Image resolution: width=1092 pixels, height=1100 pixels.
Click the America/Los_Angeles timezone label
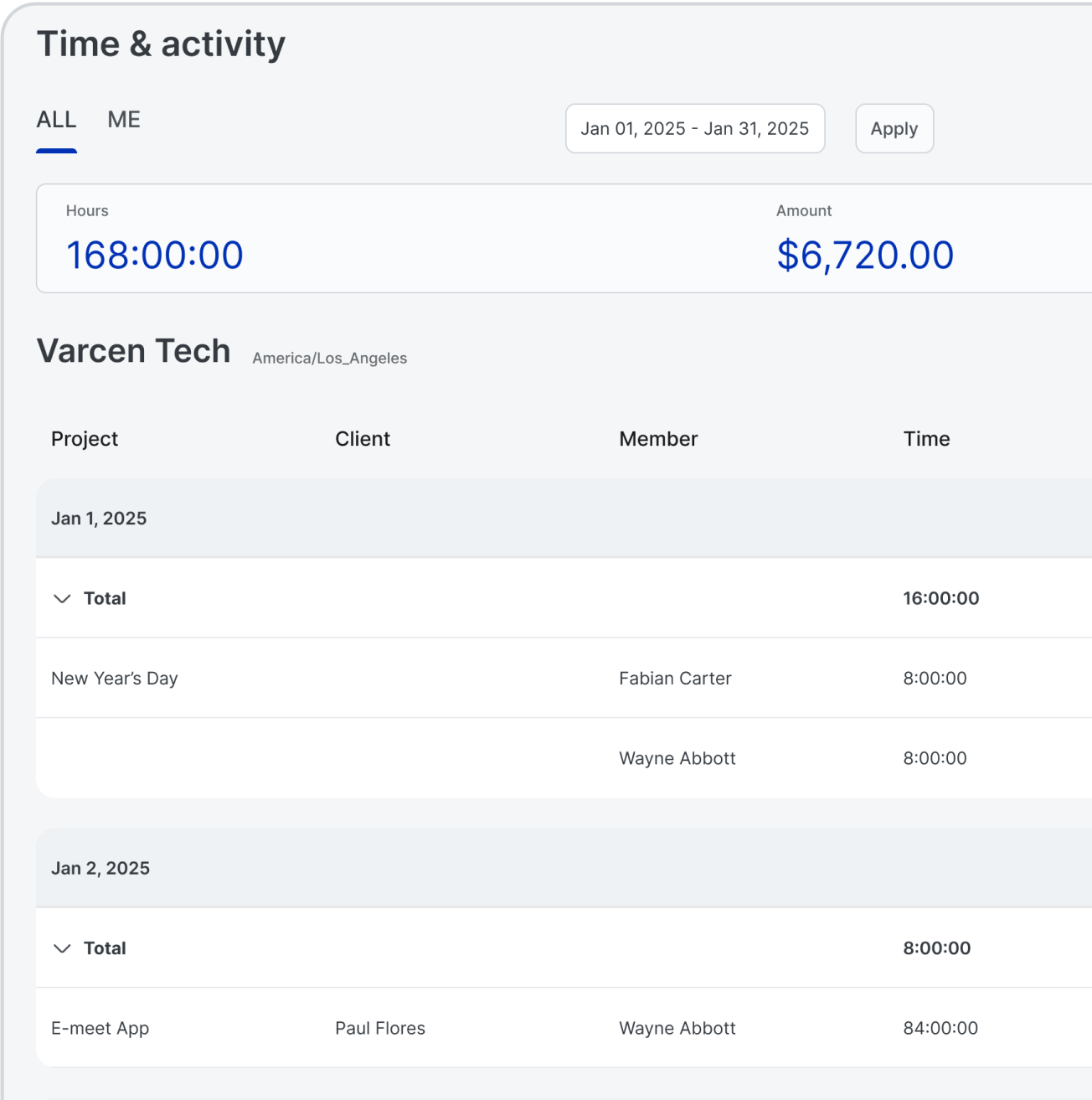pyautogui.click(x=330, y=358)
